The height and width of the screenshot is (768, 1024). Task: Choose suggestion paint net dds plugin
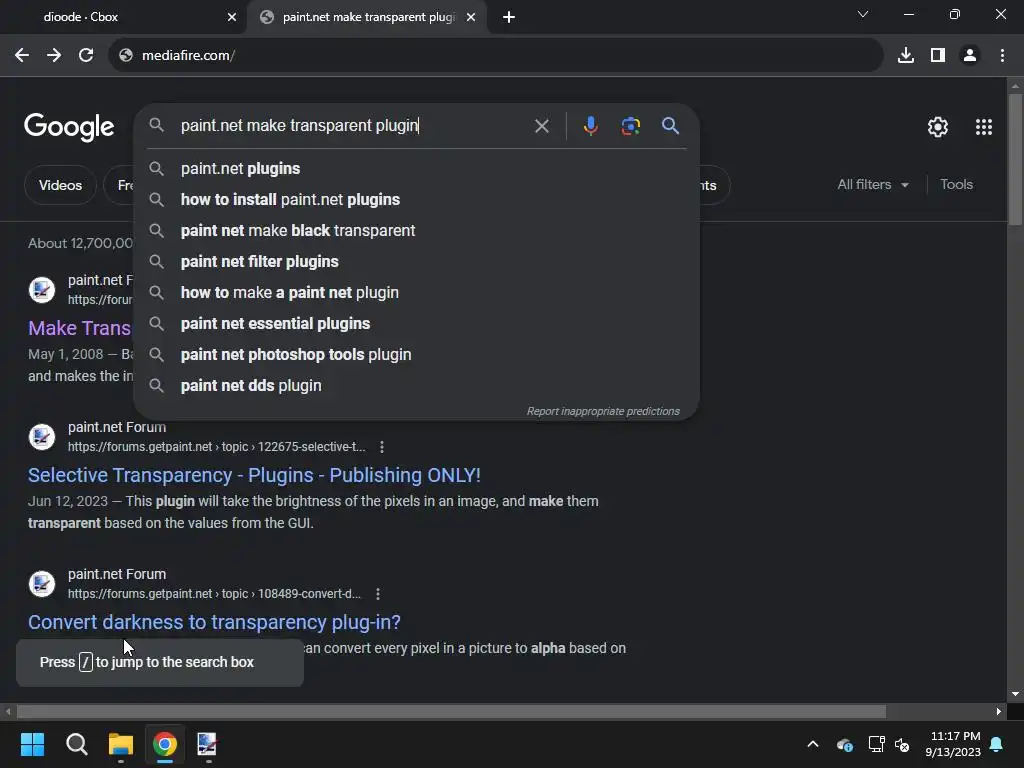pos(417,386)
